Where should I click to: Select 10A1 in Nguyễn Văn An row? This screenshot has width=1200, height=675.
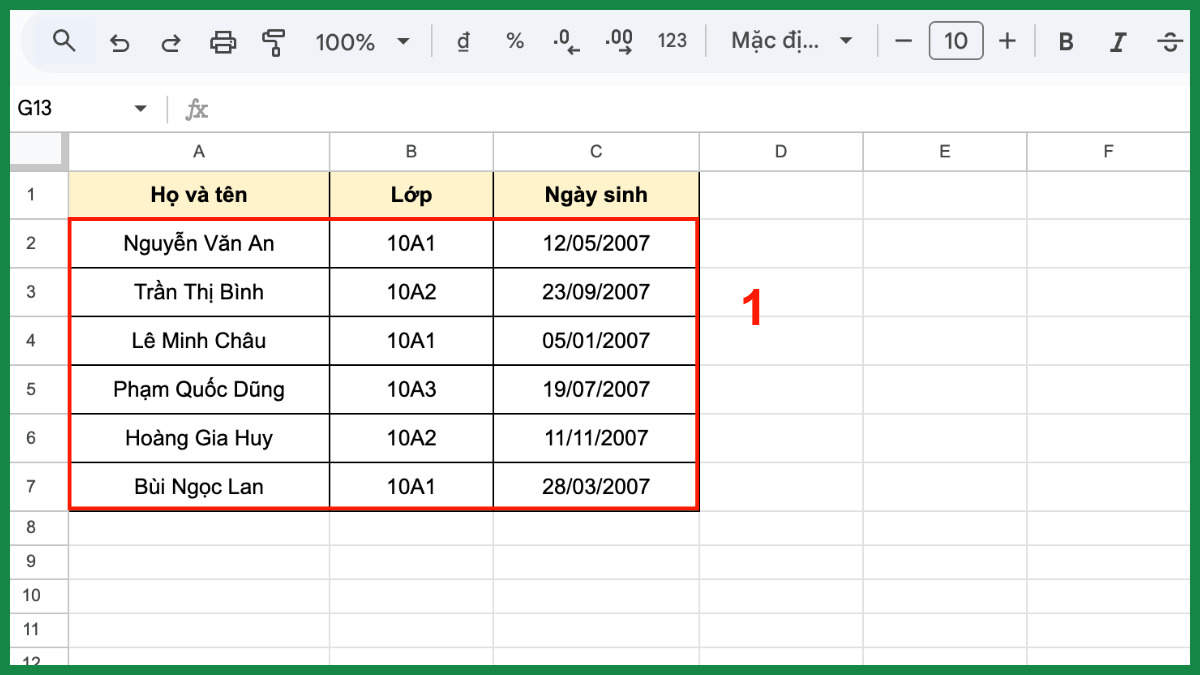411,243
